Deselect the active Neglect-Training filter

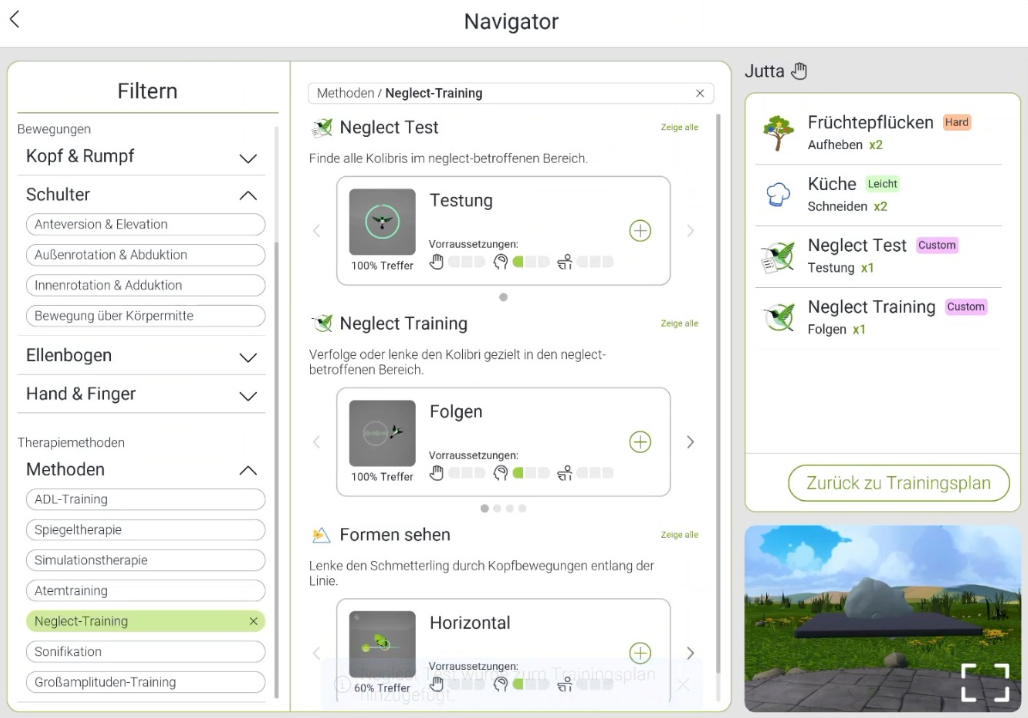pos(253,621)
